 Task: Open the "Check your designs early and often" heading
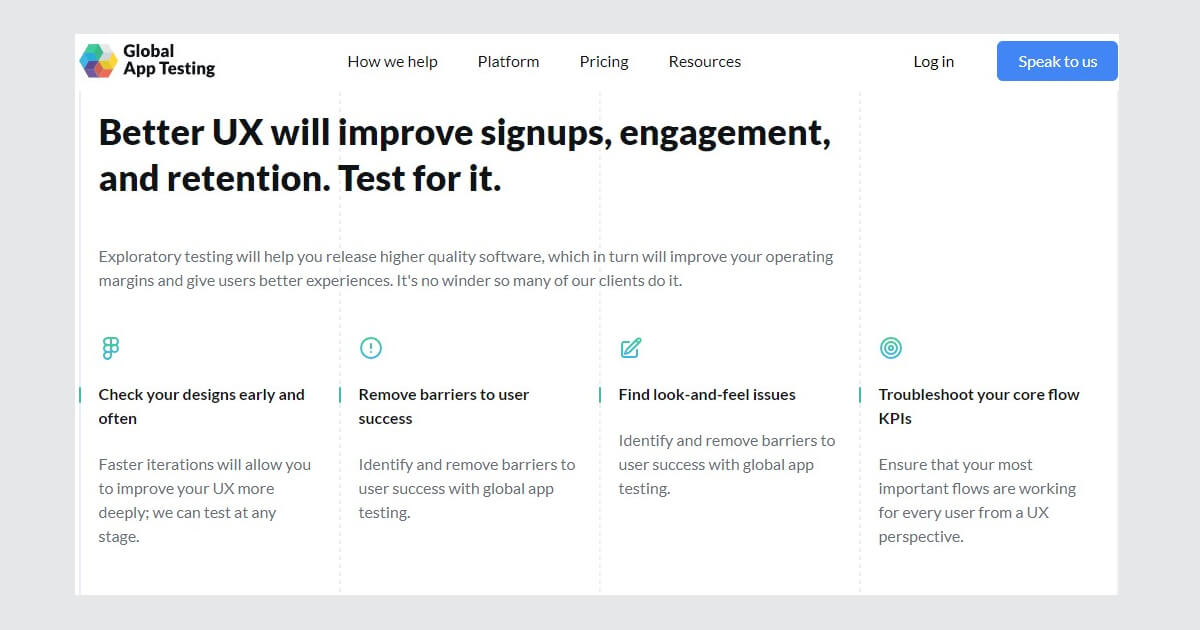(x=201, y=406)
